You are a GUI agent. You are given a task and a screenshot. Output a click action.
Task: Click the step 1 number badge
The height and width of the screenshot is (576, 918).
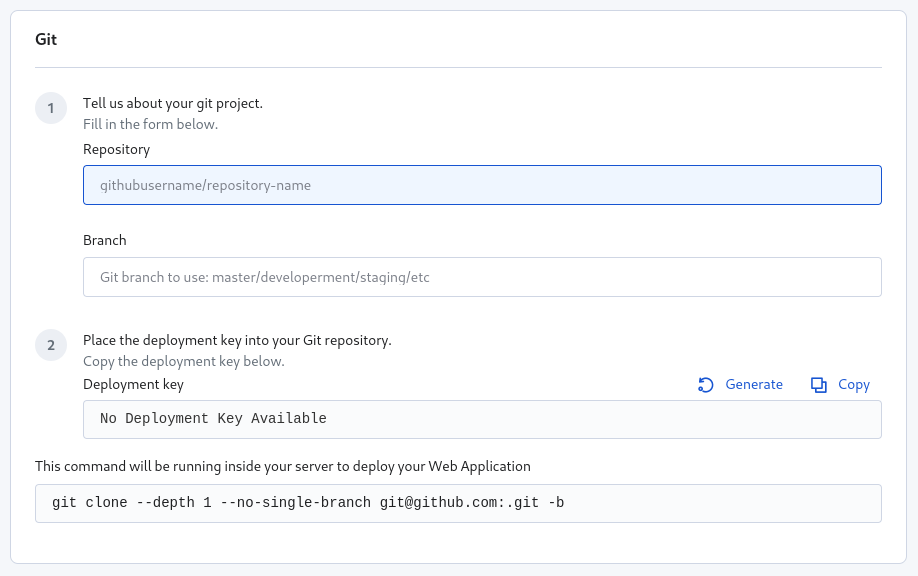[51, 108]
